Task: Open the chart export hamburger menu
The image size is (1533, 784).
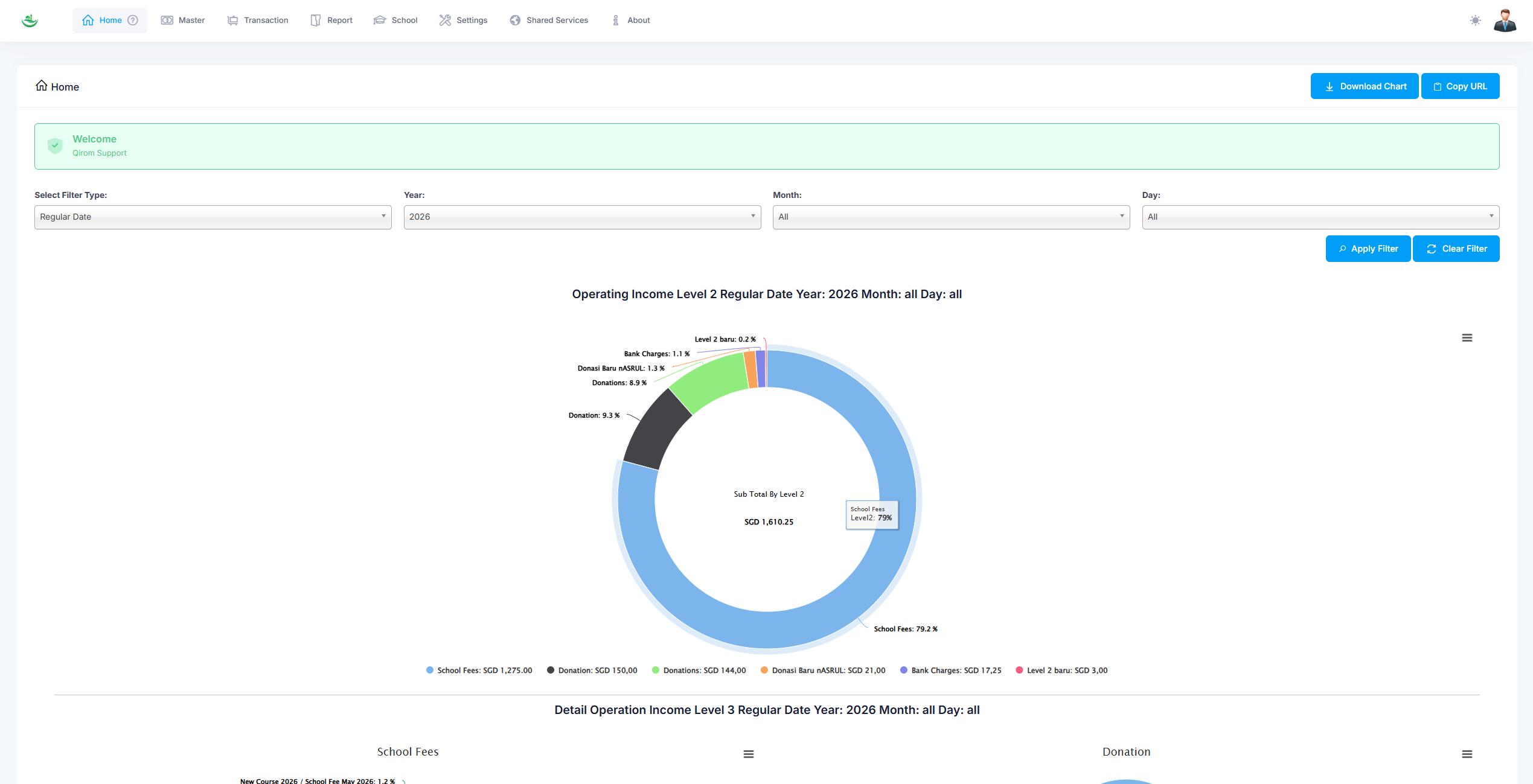Action: (1467, 338)
